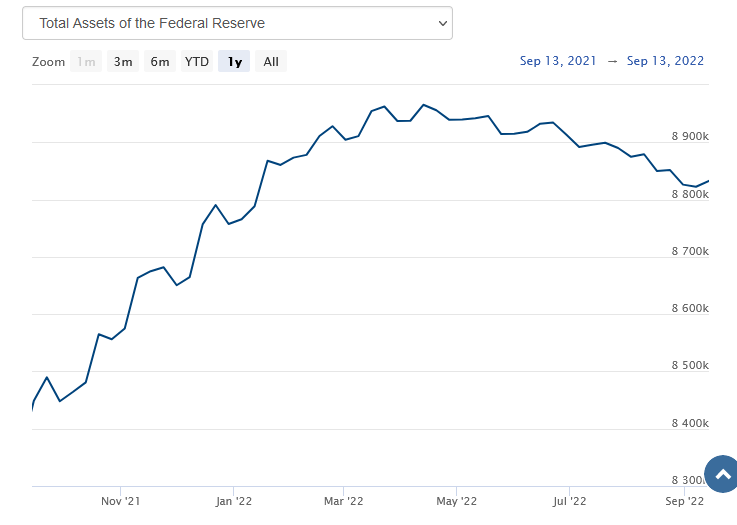Show All data range
The width and height of the screenshot is (737, 525).
(271, 62)
